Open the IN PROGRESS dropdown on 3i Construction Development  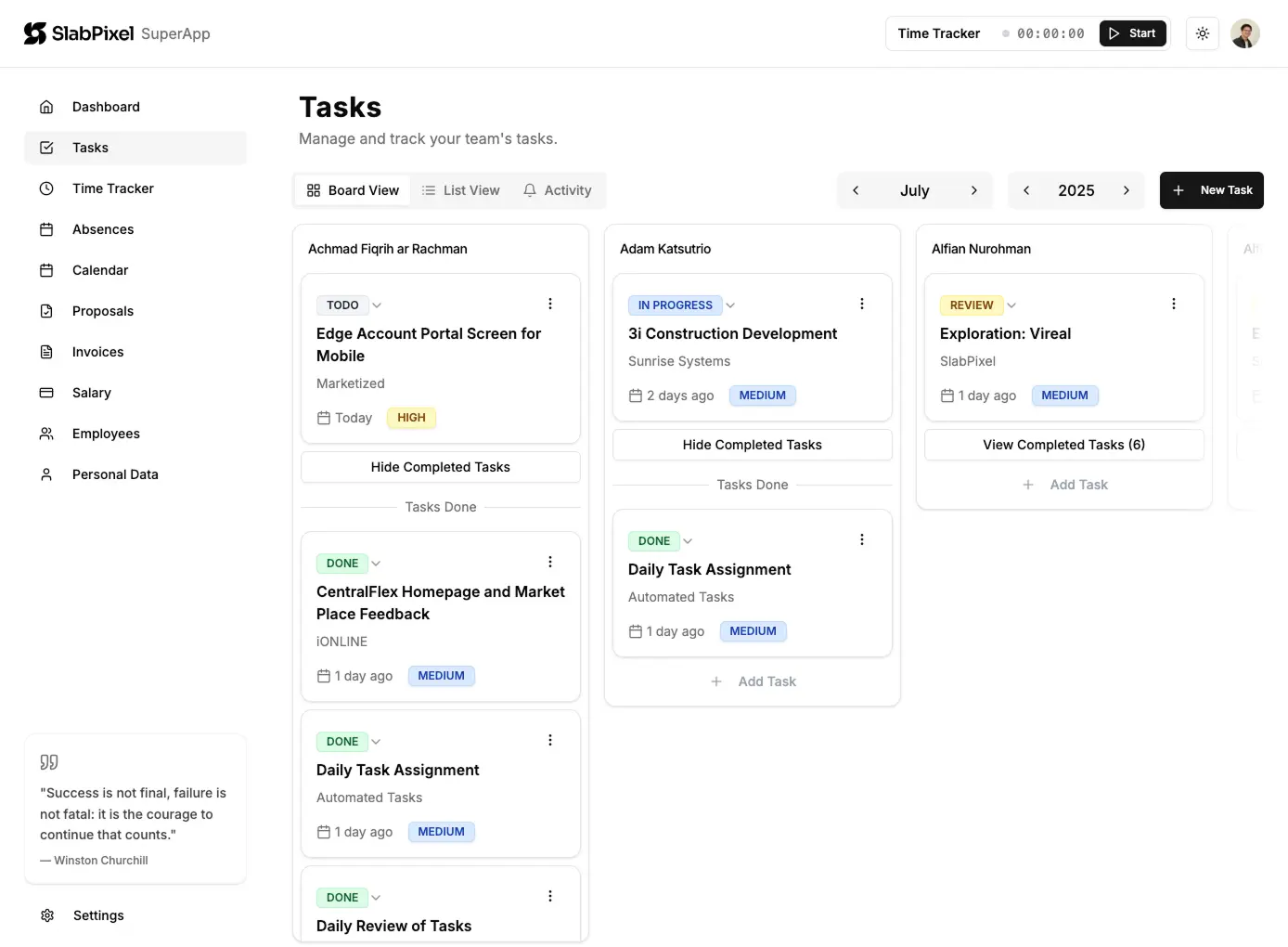click(731, 305)
